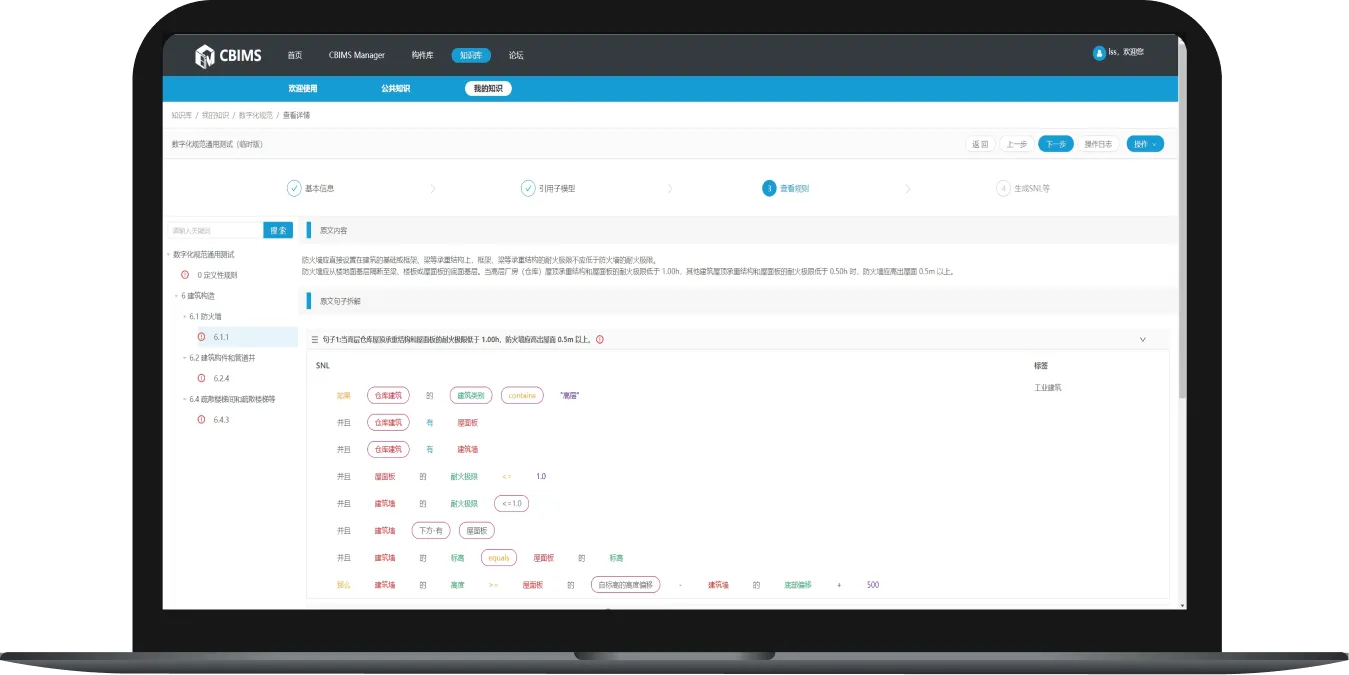
Task: Click the CBIMS logo icon
Action: click(204, 56)
